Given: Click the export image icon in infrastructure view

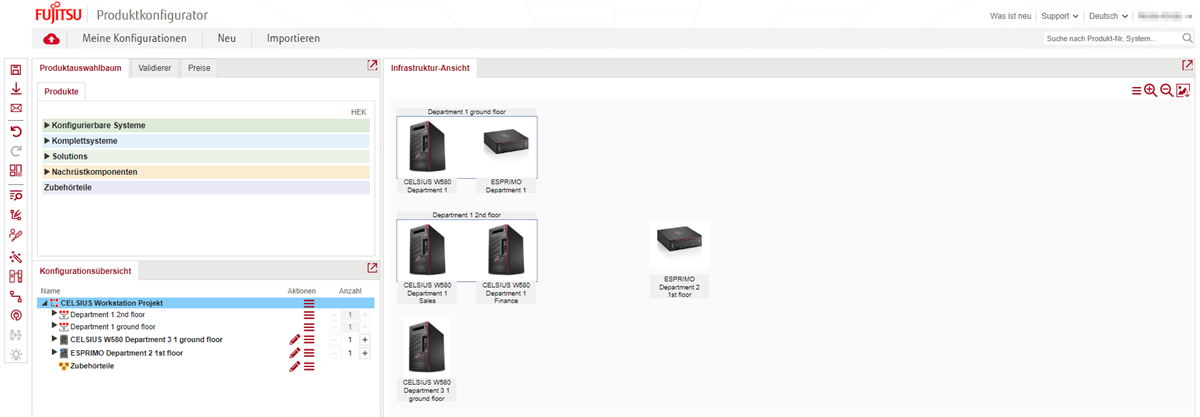Looking at the screenshot, I should pyautogui.click(x=1183, y=91).
